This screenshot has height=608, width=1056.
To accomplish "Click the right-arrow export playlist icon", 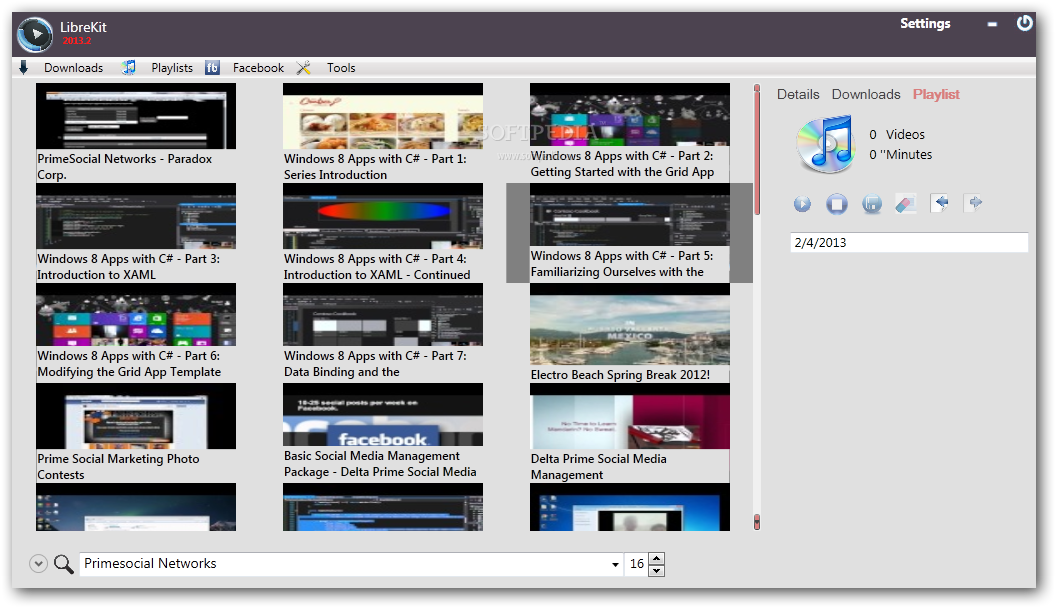I will pyautogui.click(x=974, y=202).
